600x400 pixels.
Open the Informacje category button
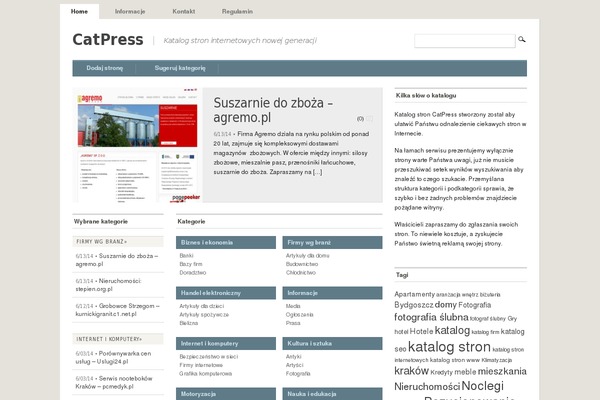332,293
